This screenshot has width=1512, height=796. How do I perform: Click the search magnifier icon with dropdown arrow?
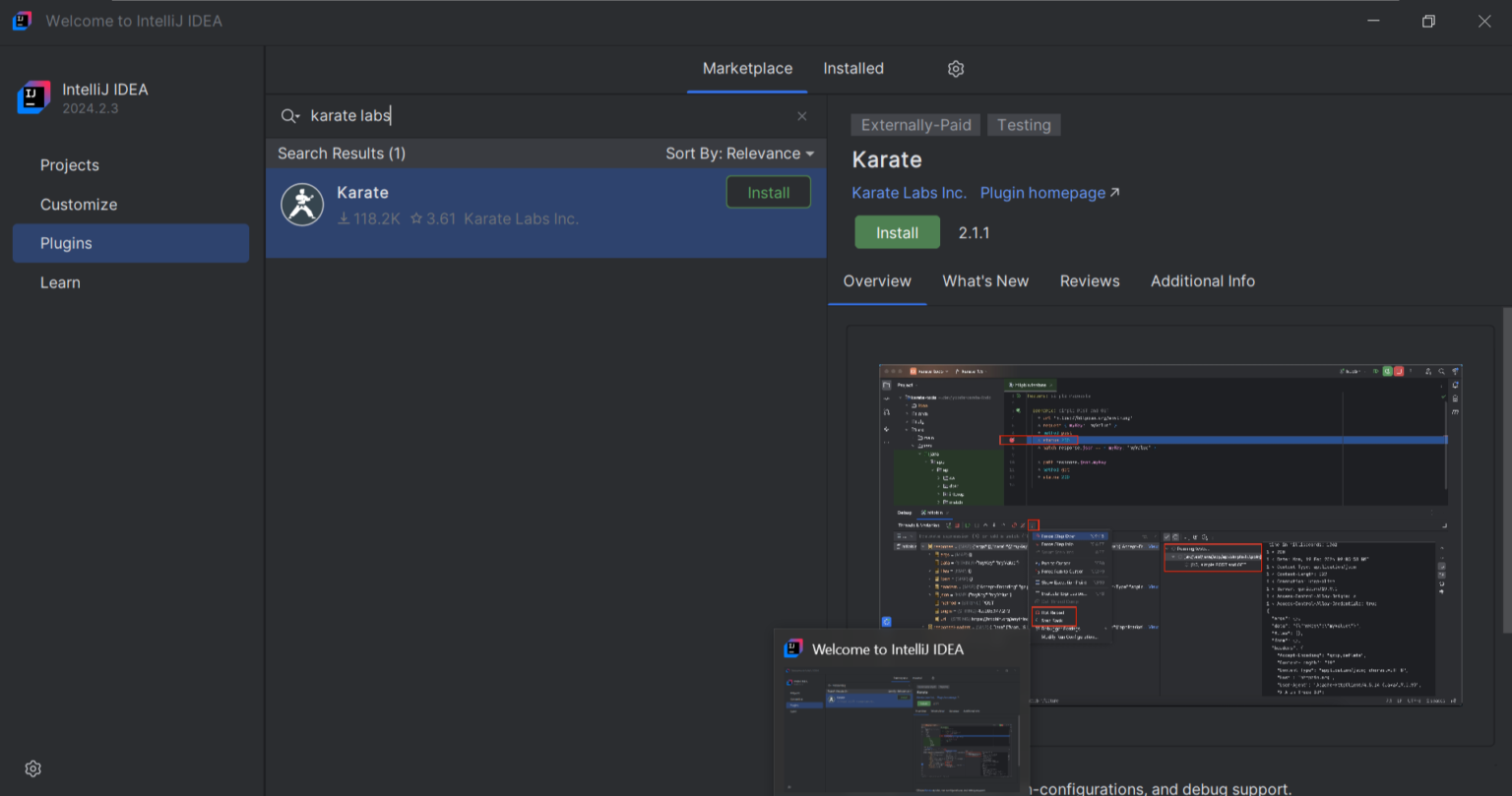(x=288, y=115)
